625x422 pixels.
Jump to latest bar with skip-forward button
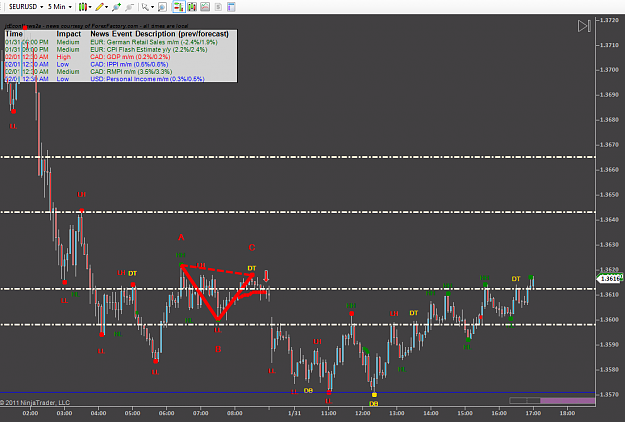pos(584,26)
